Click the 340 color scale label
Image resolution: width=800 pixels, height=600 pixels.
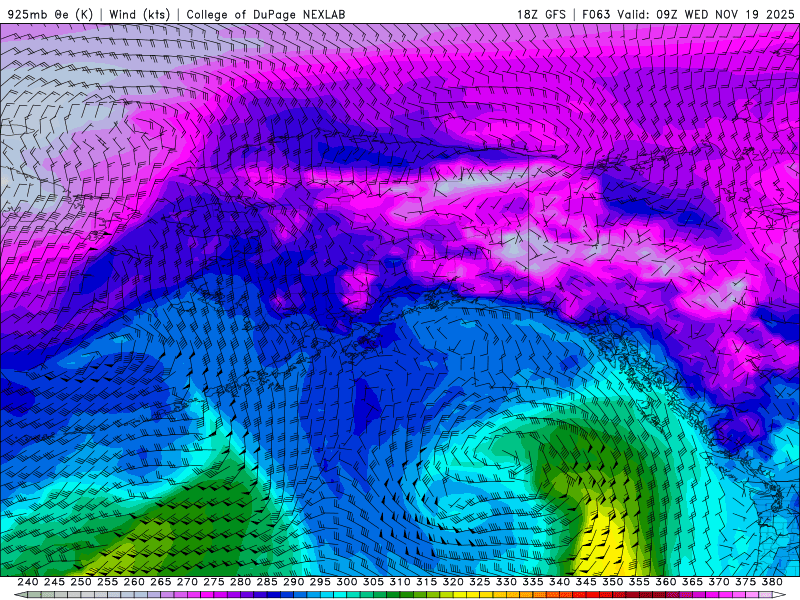[x=559, y=582]
